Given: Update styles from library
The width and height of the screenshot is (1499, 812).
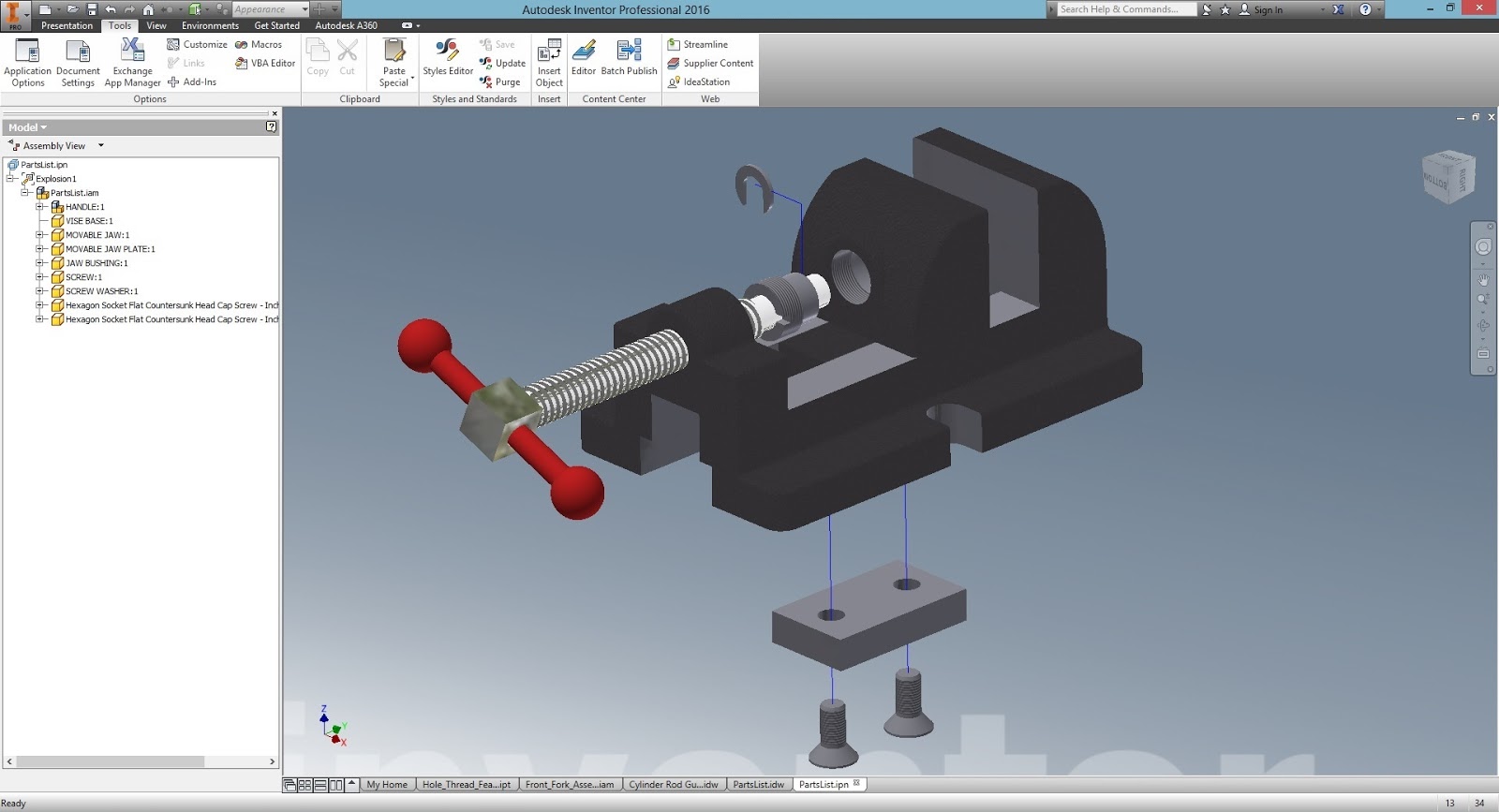Looking at the screenshot, I should [502, 63].
